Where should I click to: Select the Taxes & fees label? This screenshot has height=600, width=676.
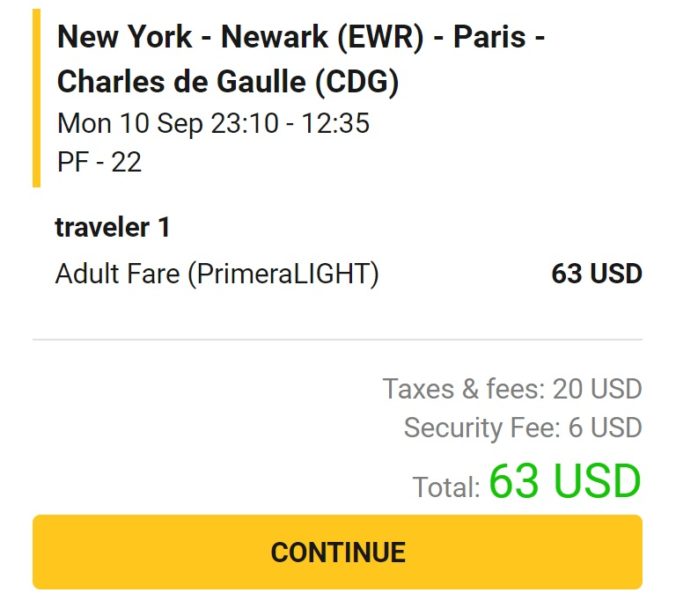pyautogui.click(x=460, y=388)
